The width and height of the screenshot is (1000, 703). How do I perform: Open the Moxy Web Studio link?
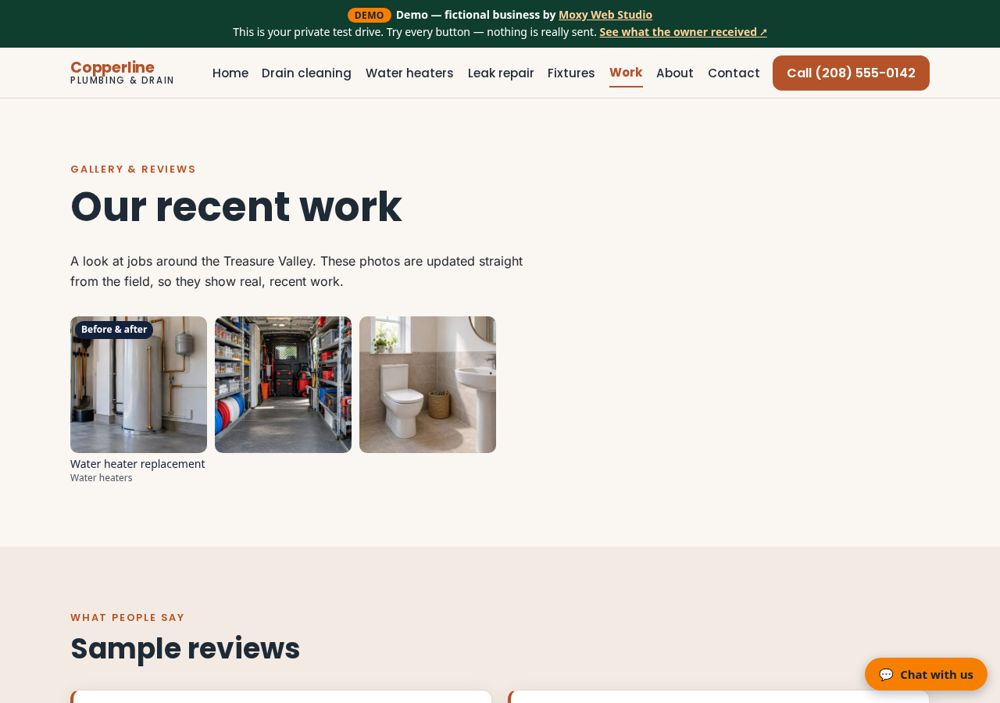pyautogui.click(x=605, y=15)
